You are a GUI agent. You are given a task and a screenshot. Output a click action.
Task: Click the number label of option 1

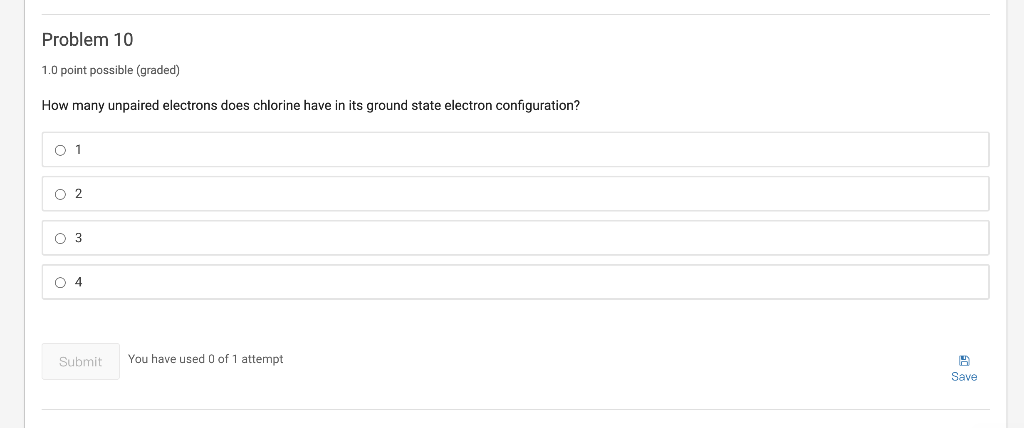pyautogui.click(x=78, y=150)
